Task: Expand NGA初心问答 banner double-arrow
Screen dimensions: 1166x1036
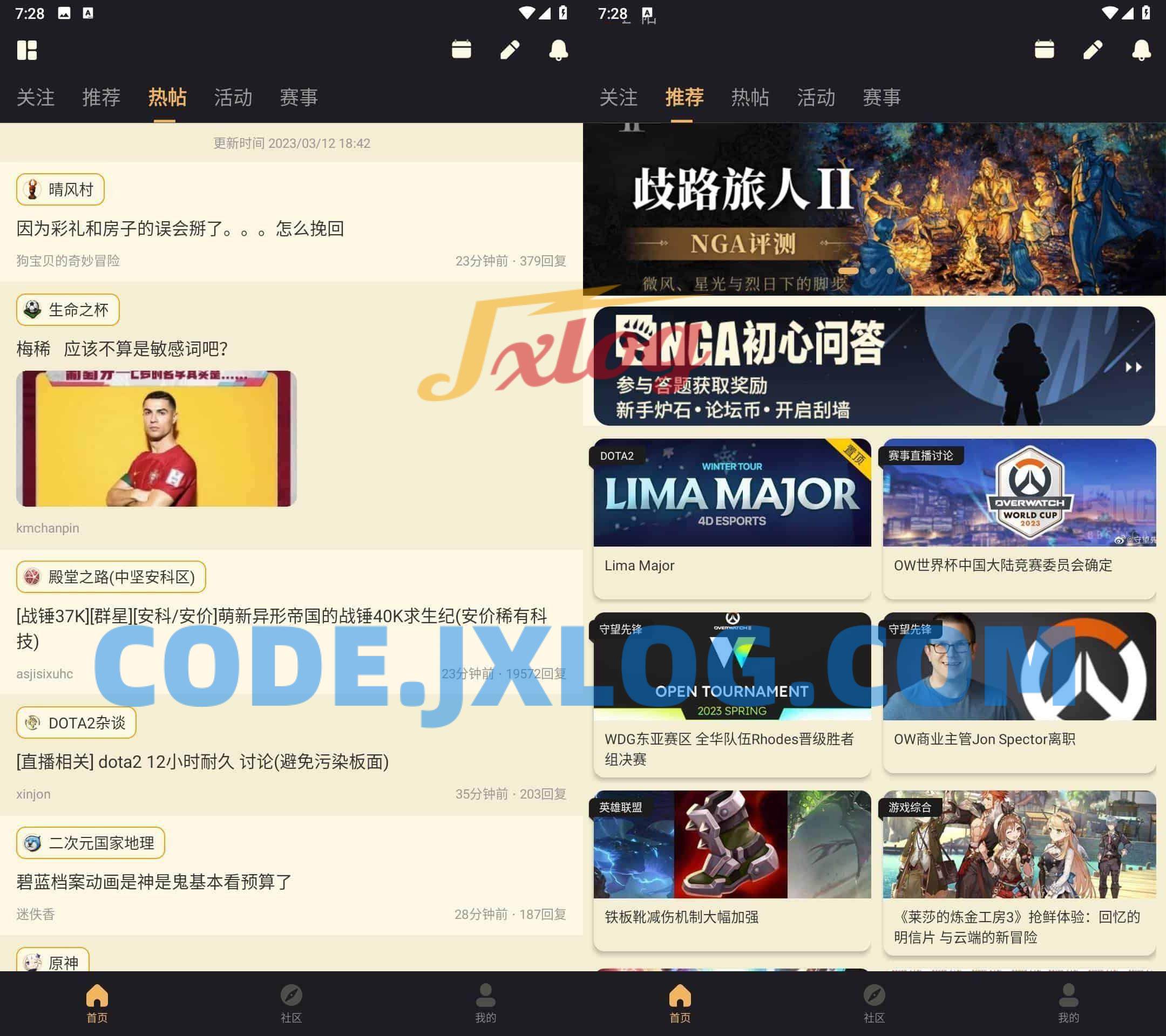Action: (x=1133, y=367)
